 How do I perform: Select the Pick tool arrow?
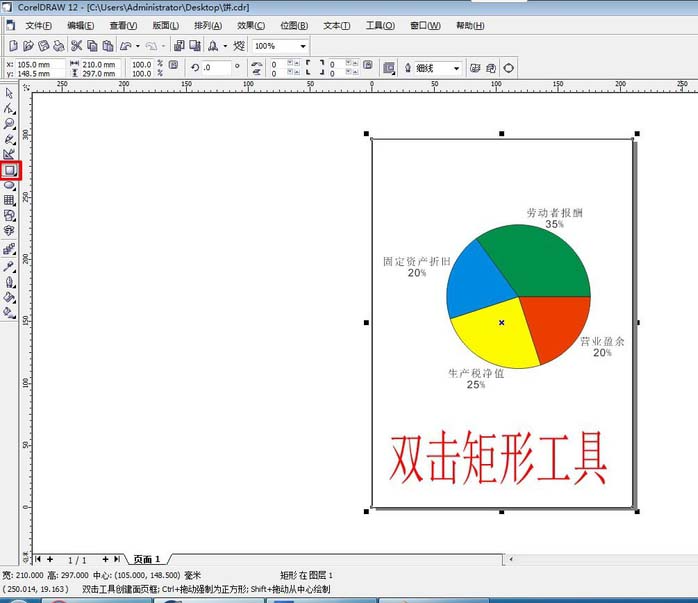(x=10, y=93)
